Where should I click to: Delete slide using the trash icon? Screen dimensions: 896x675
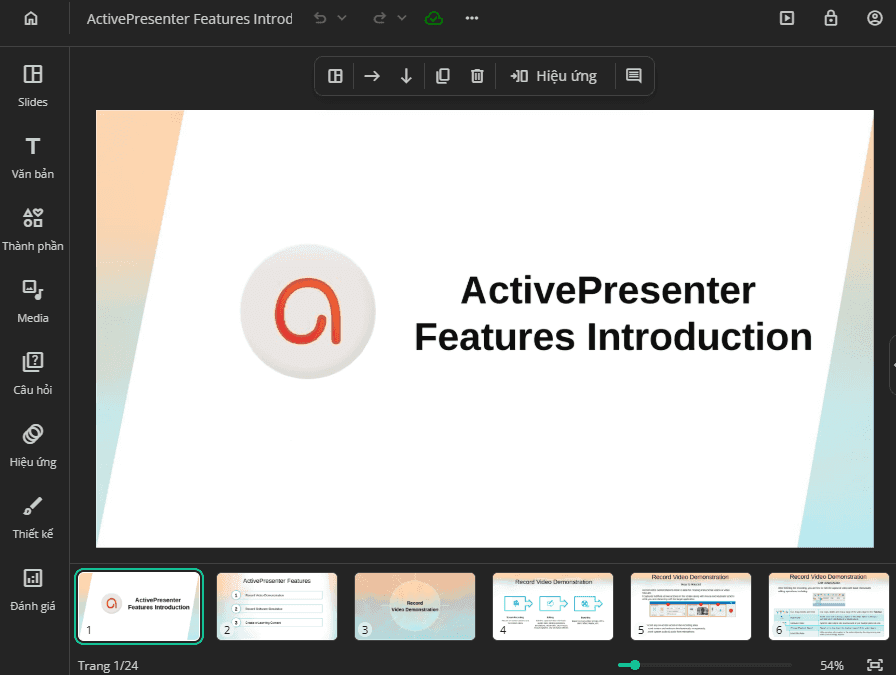[477, 76]
